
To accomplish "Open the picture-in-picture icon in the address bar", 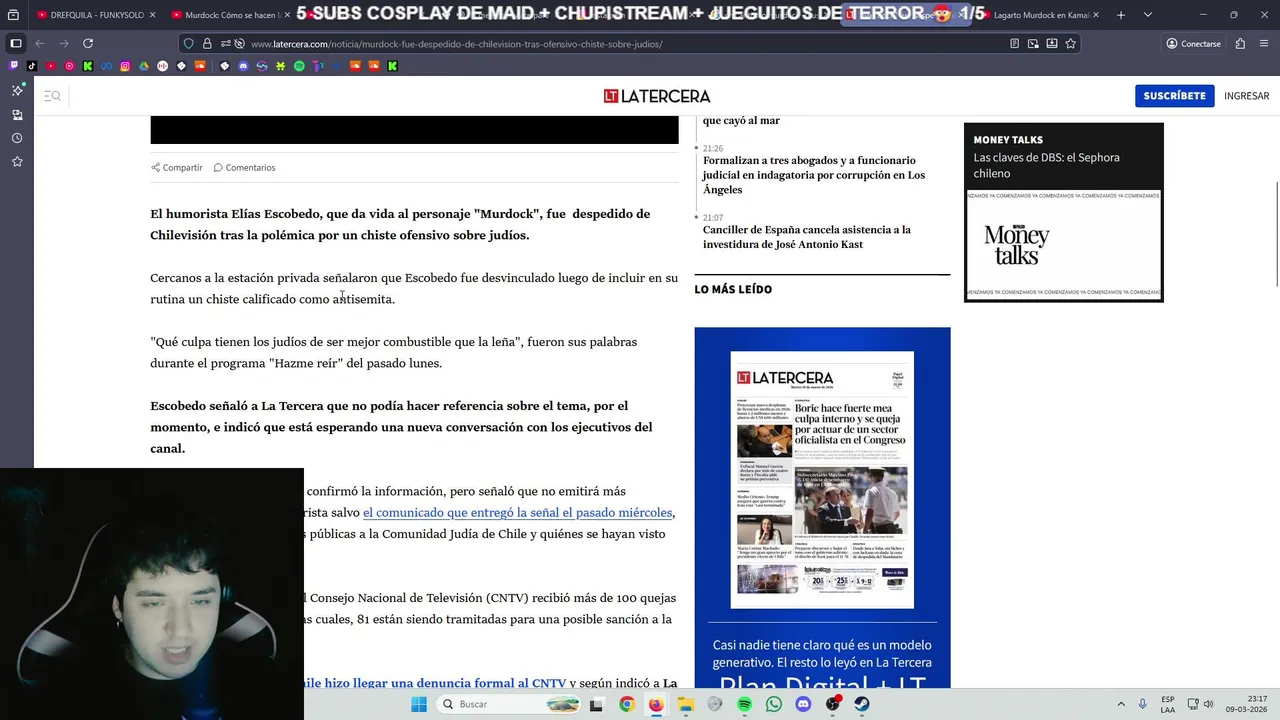I will (1033, 44).
